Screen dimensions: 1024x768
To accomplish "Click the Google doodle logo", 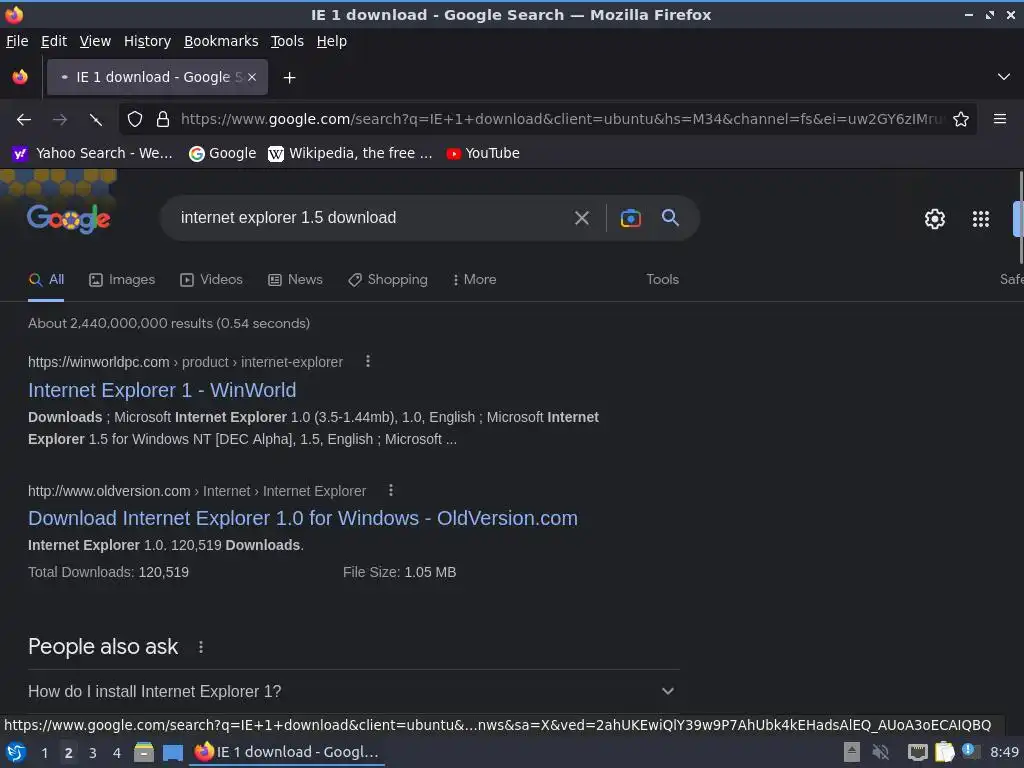I will pos(69,218).
